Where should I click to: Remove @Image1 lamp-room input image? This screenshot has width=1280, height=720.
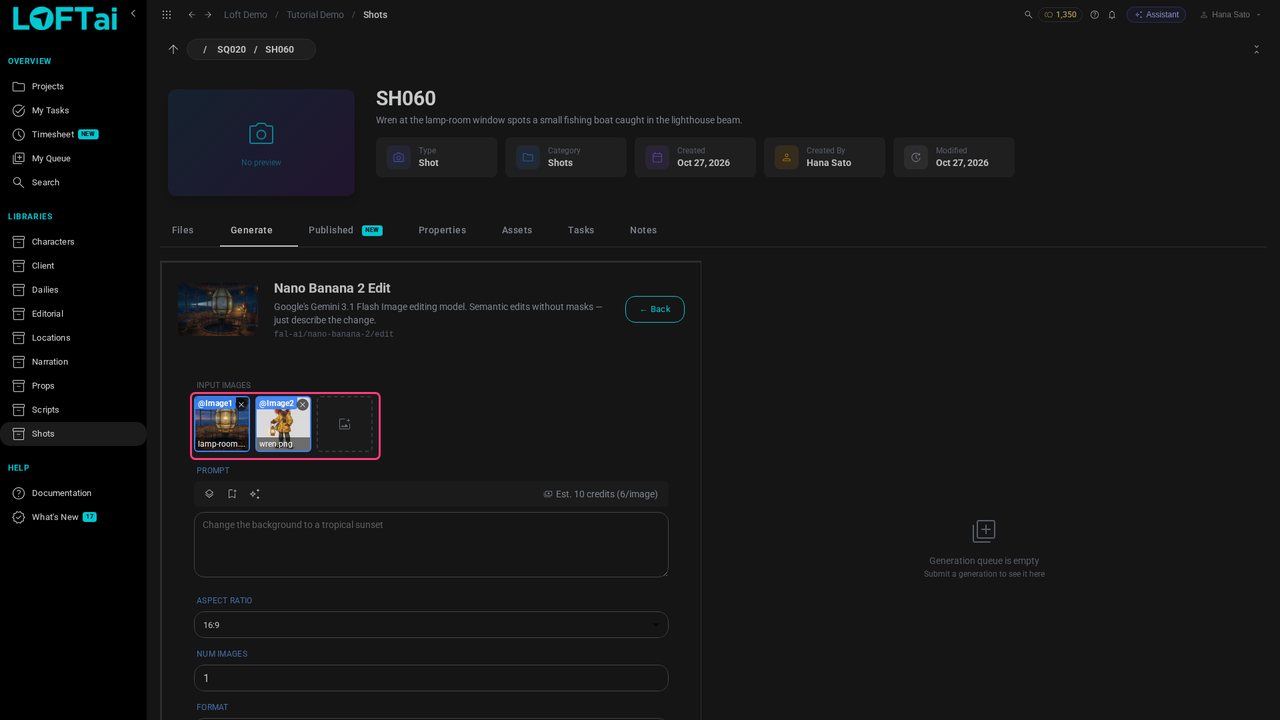tap(241, 405)
